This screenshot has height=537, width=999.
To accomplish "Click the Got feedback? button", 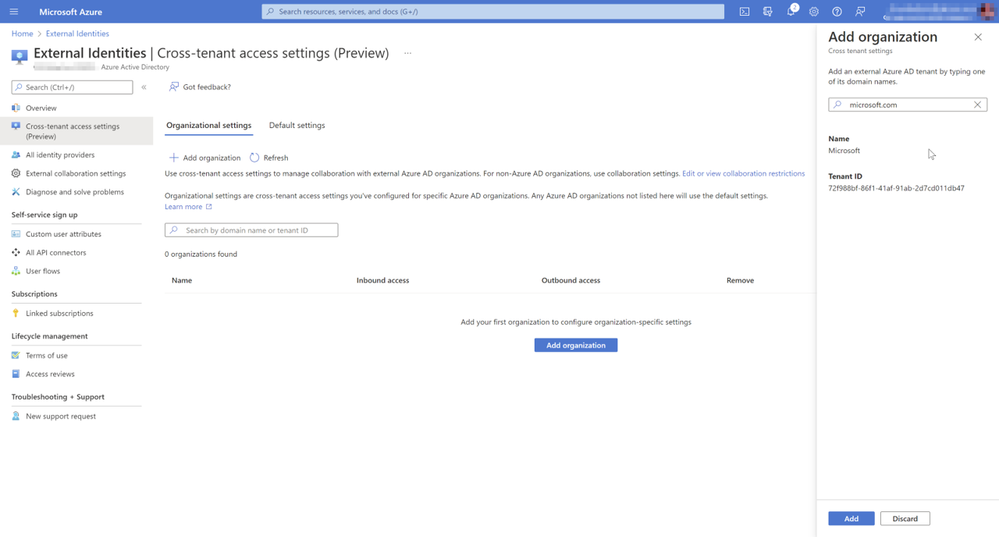I will coord(200,87).
